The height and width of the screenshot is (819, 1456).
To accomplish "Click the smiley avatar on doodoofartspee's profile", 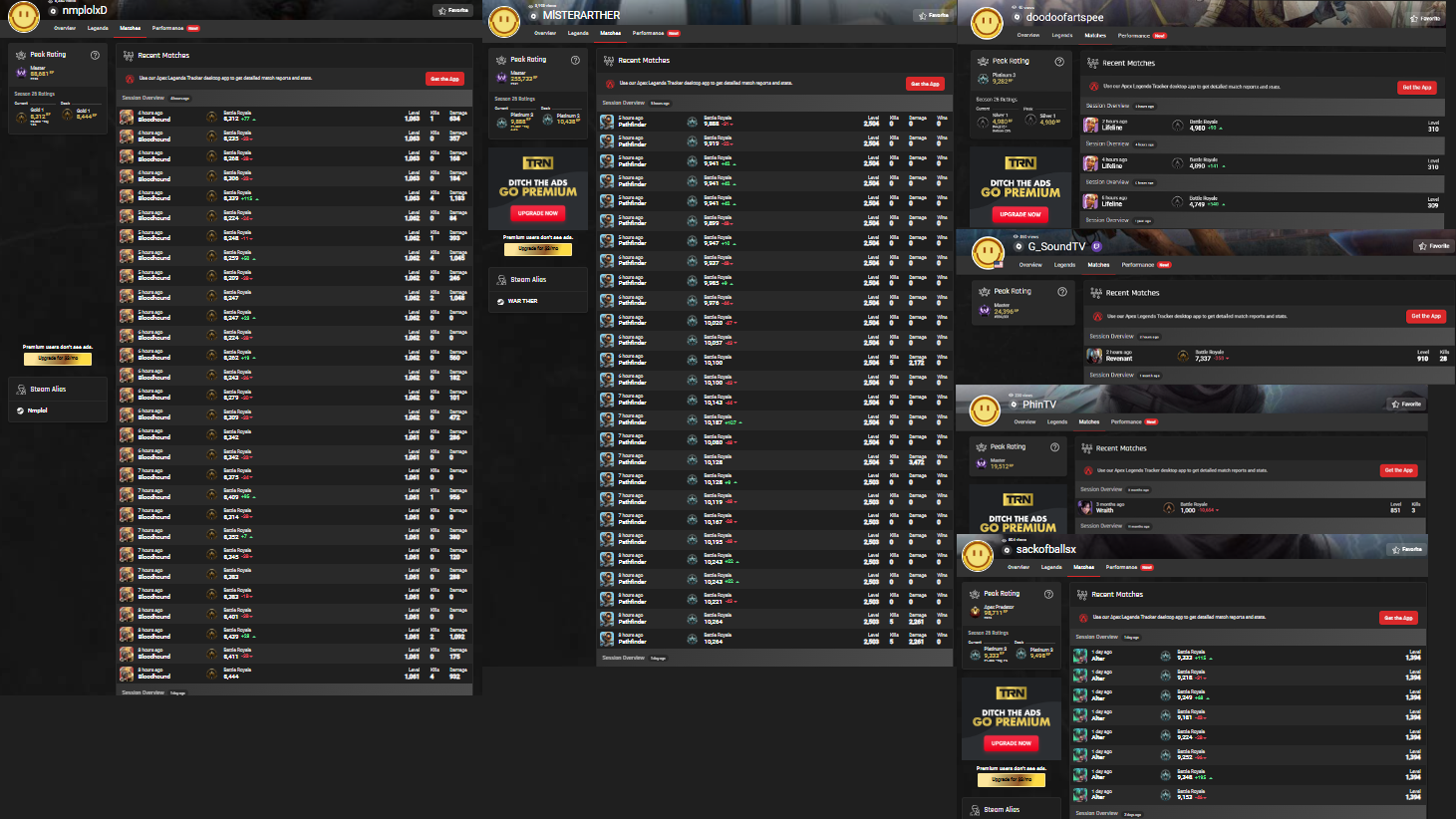I will point(987,23).
